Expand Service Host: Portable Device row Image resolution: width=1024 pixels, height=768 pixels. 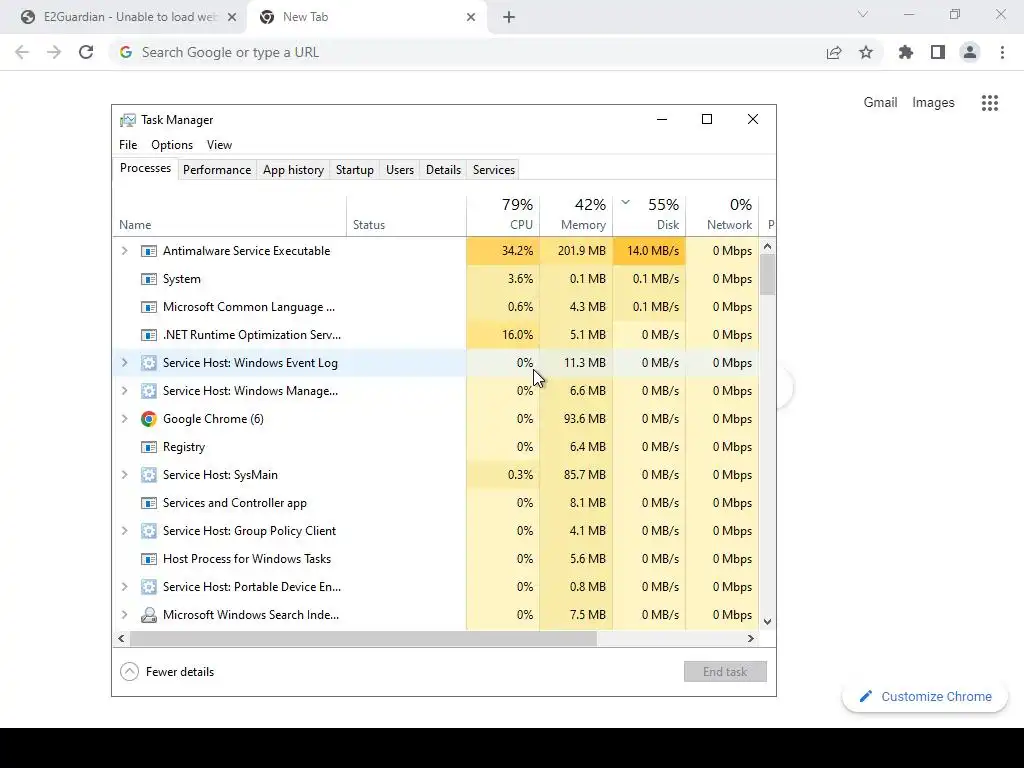click(x=124, y=587)
